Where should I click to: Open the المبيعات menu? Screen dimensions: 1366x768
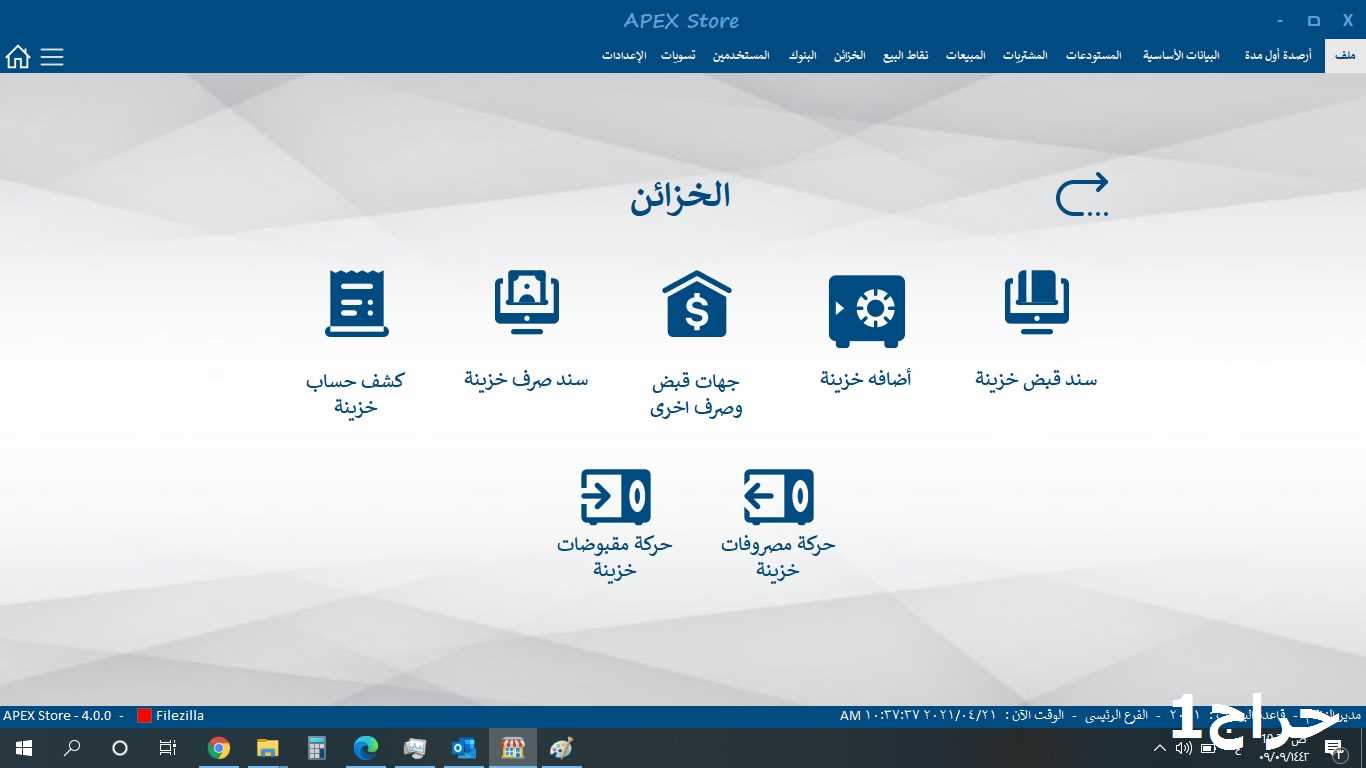(966, 56)
